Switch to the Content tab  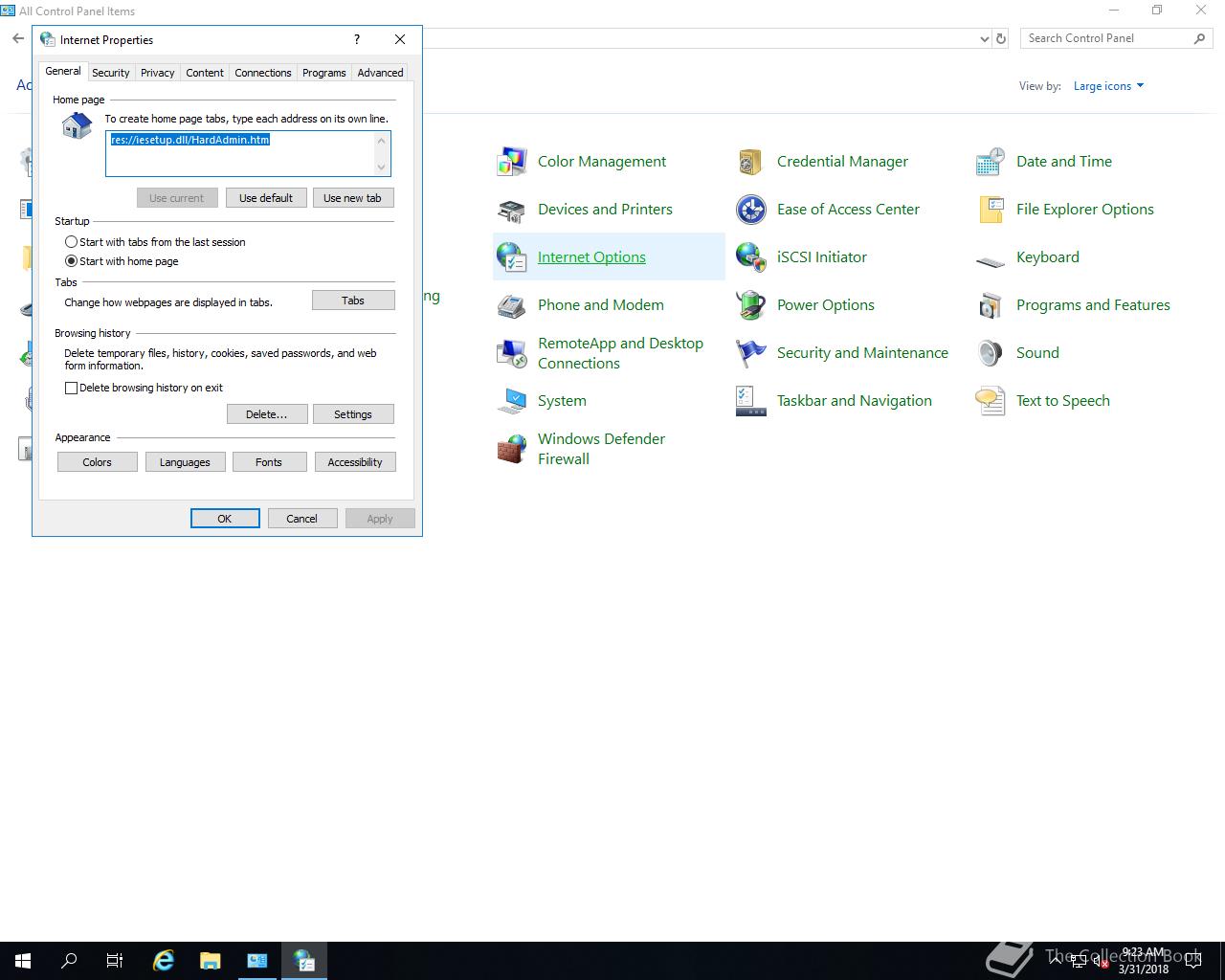point(205,73)
